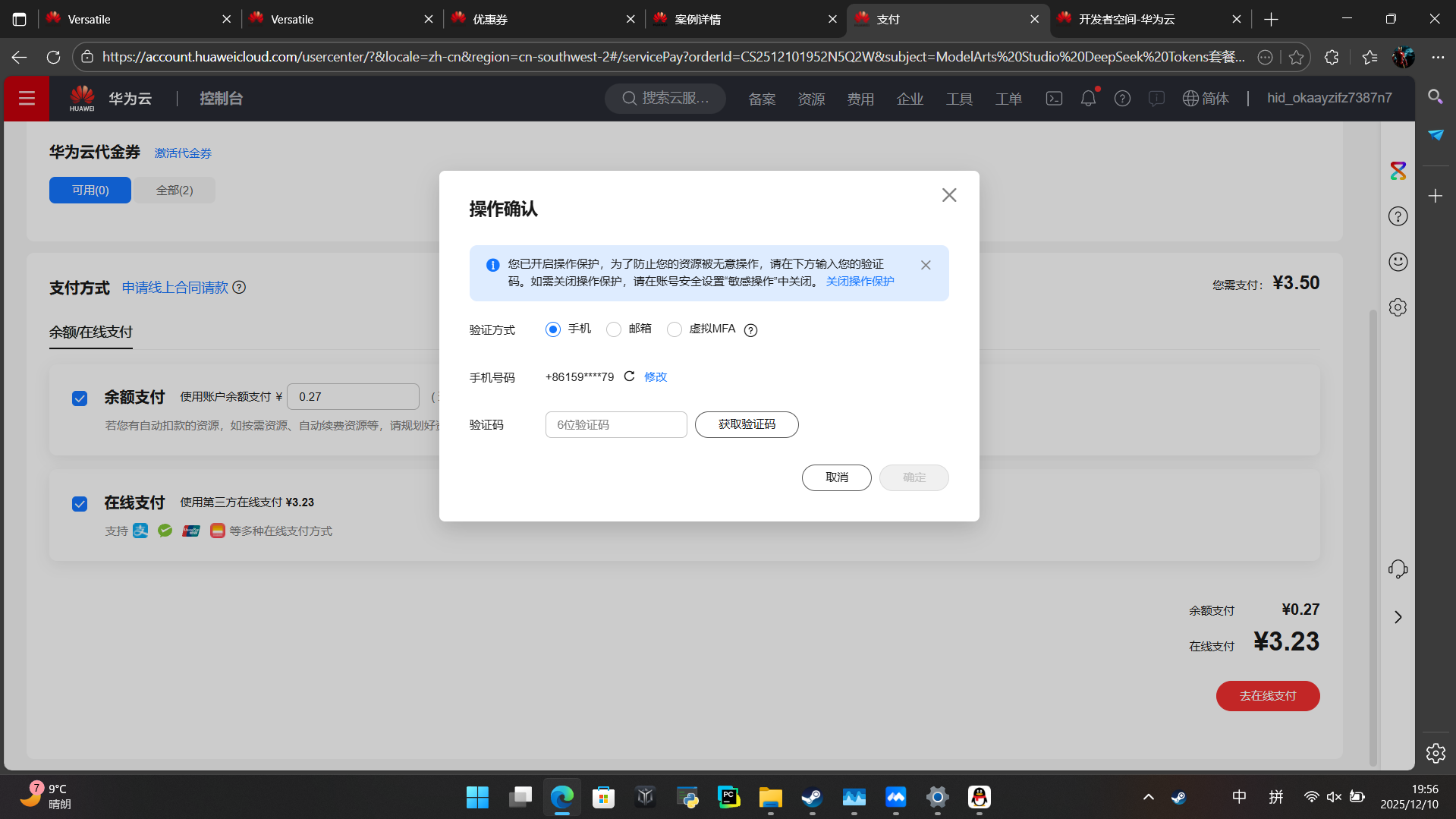Open the favorites list icon in the Edge toolbar
The image size is (1456, 819).
tap(1370, 58)
